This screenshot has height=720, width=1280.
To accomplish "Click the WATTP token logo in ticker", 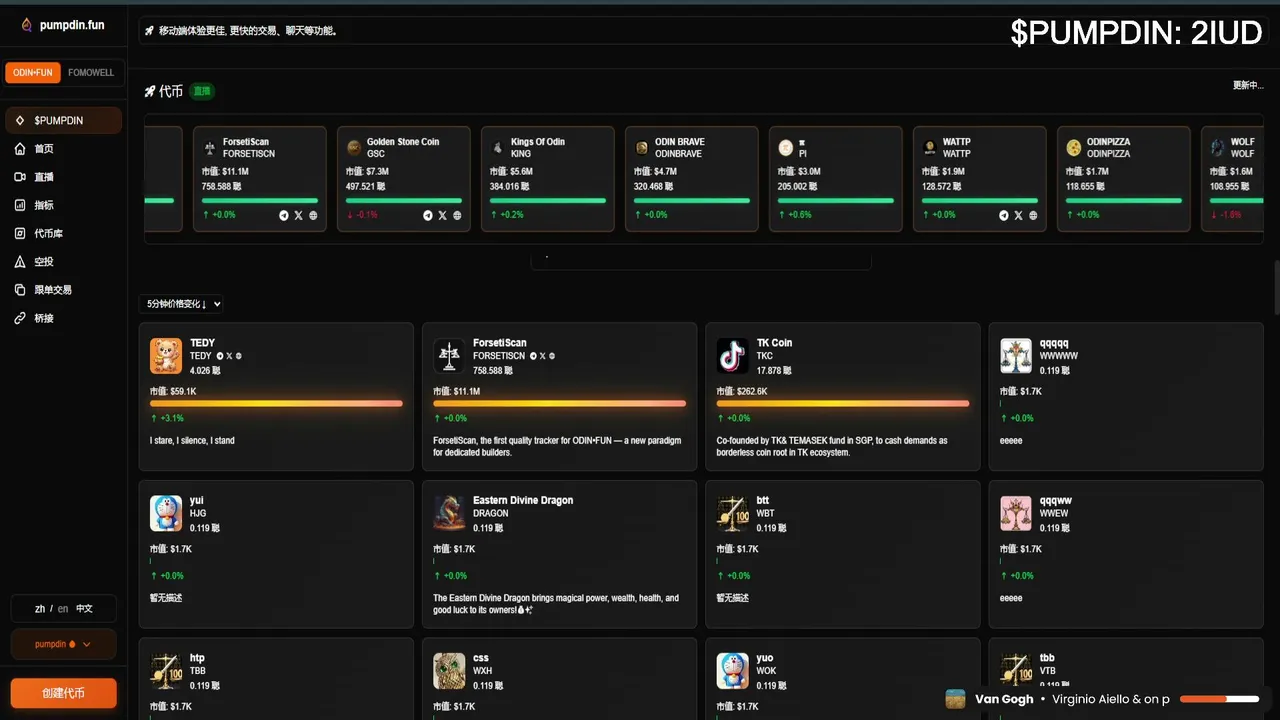I will pyautogui.click(x=930, y=147).
